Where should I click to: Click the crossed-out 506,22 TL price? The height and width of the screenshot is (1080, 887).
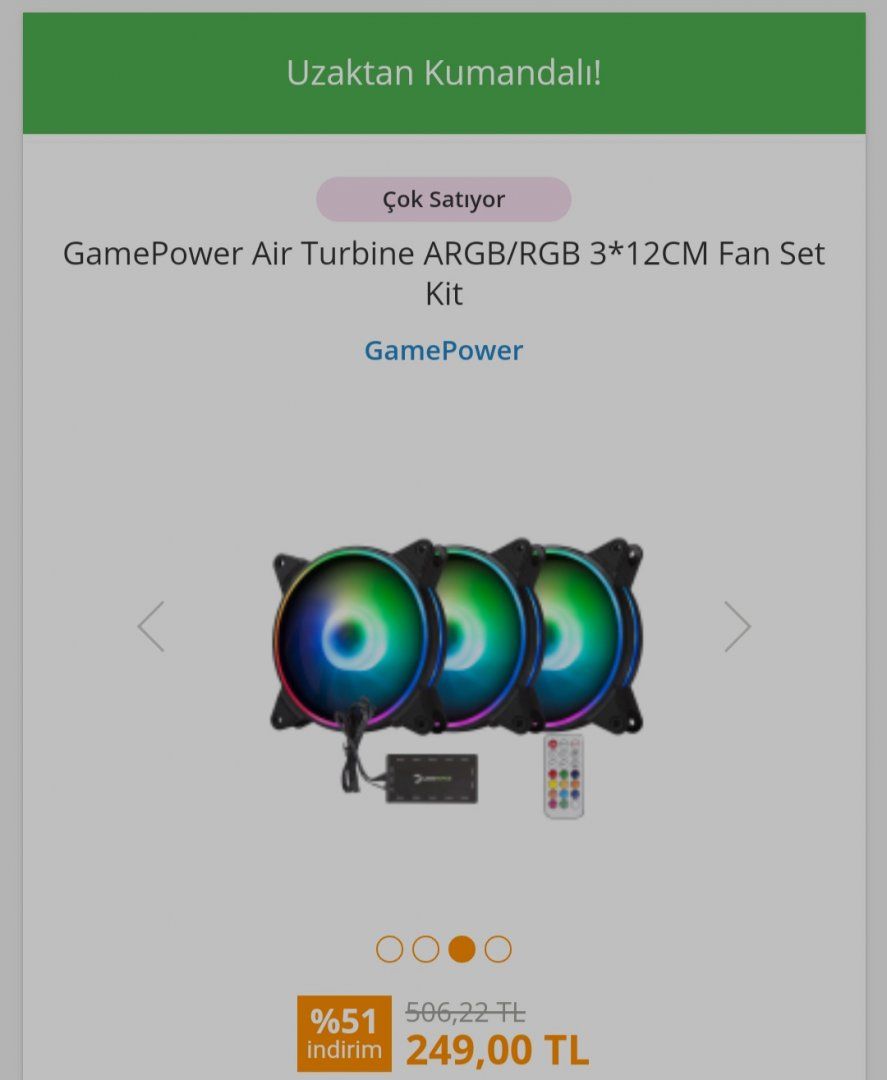466,1012
